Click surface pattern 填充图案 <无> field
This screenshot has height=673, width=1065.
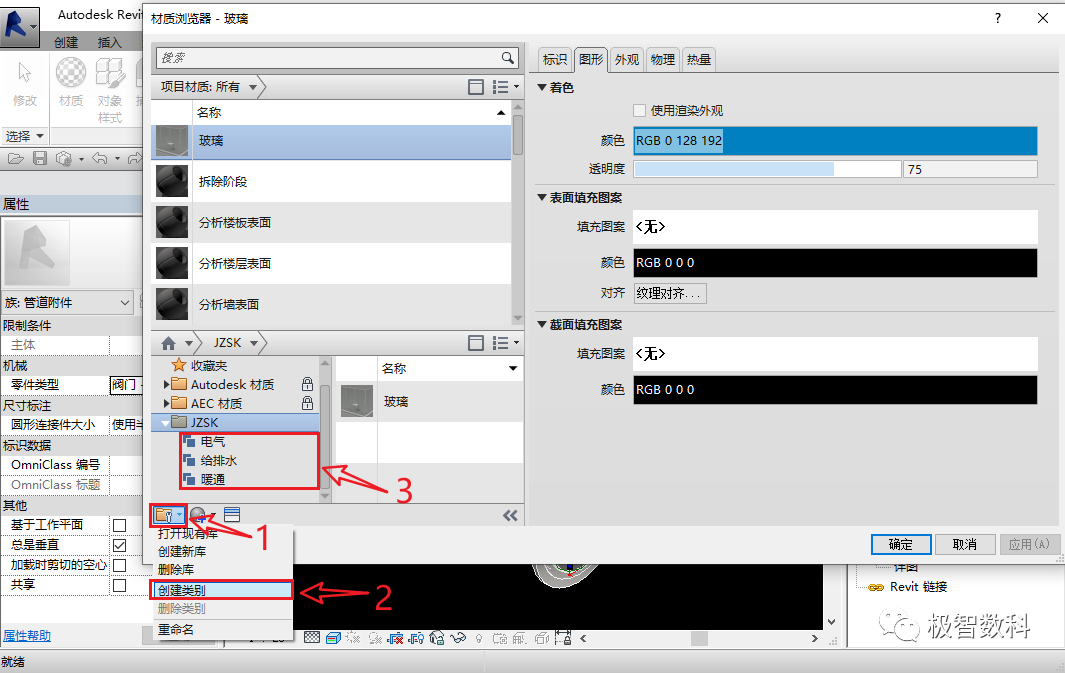pyautogui.click(x=835, y=227)
